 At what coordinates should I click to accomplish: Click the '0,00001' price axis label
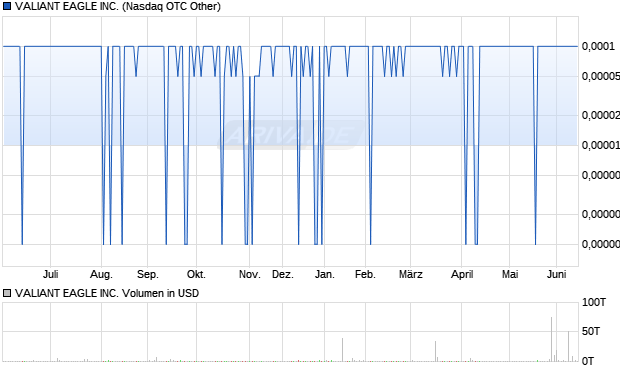[x=601, y=145]
